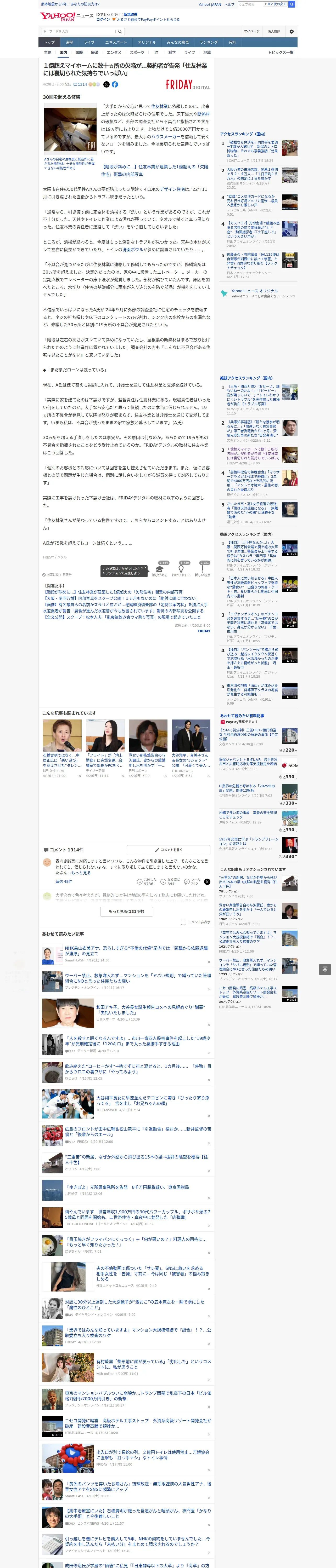Open the 1314 comments bubble icon
The image size is (336, 1568).
76,85
